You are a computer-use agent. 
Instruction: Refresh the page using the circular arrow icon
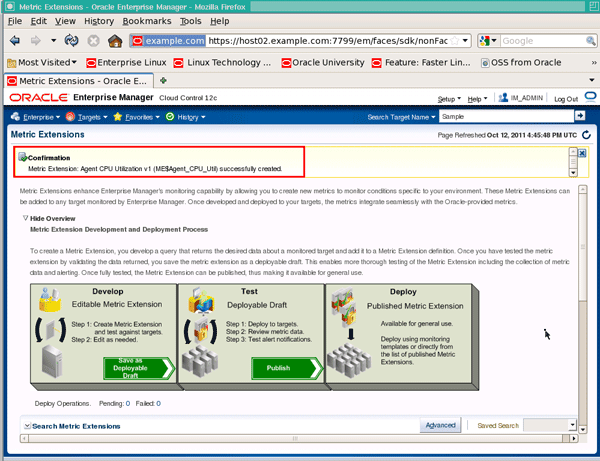586,135
